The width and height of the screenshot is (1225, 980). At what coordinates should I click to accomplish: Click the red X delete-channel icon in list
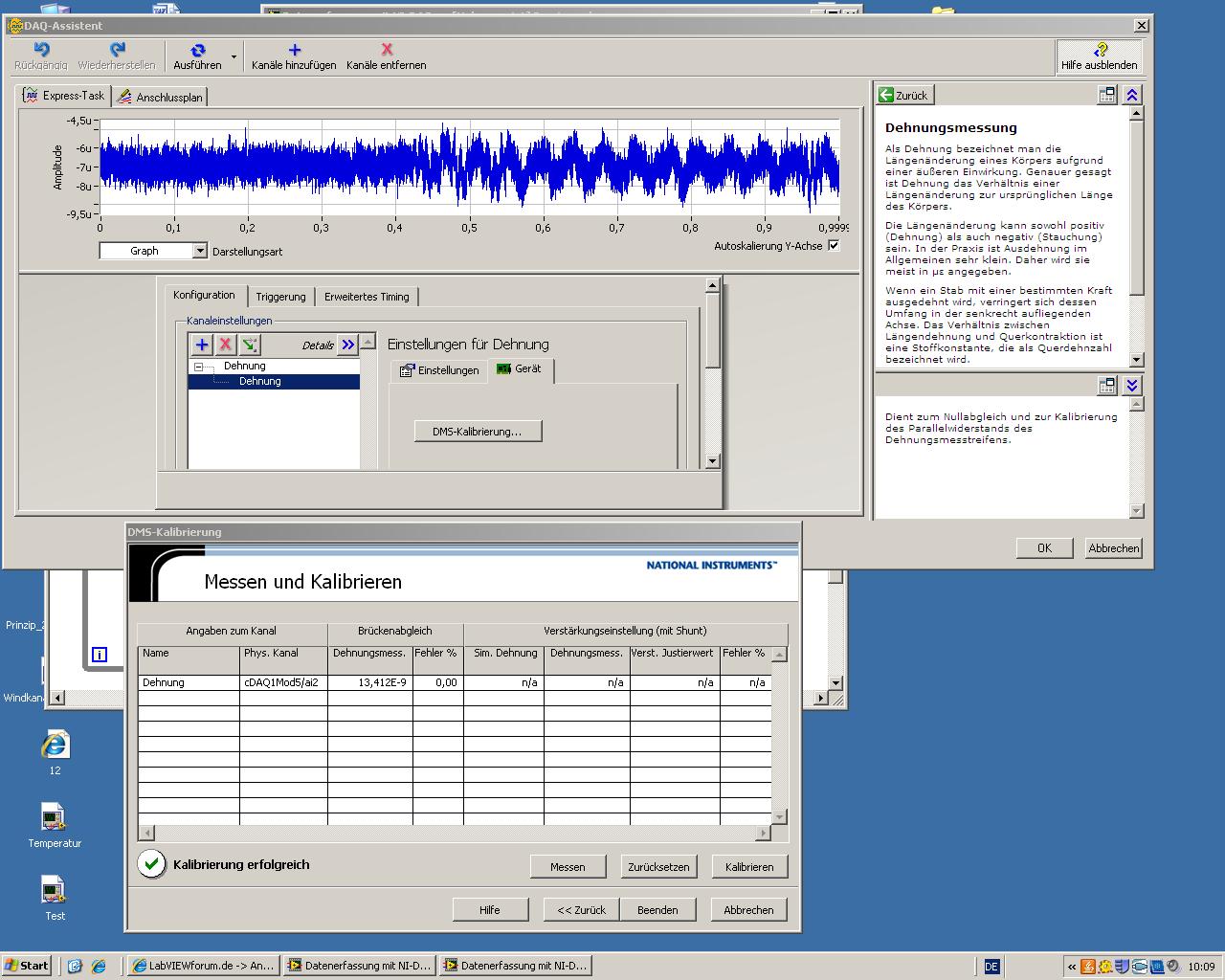pos(226,345)
